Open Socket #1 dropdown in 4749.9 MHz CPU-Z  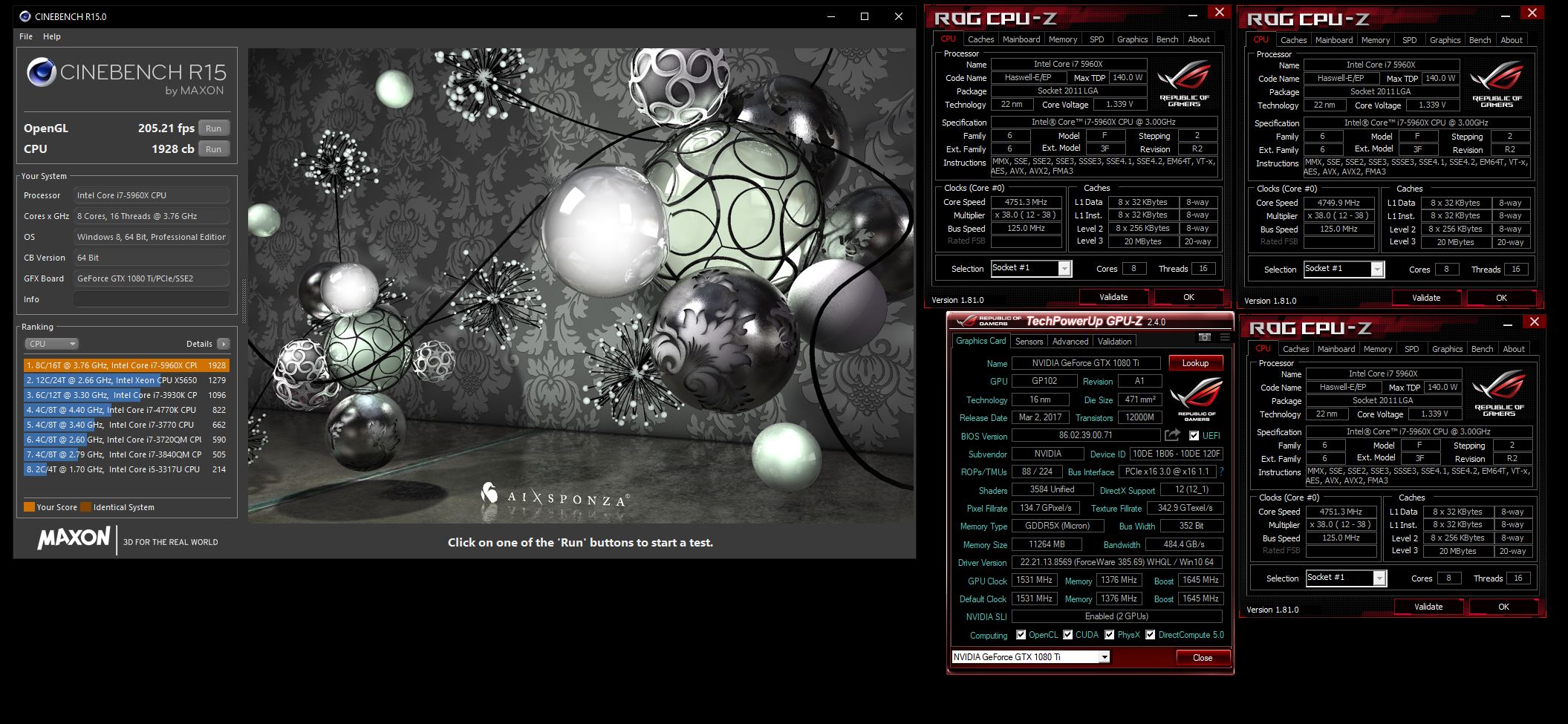pos(1344,269)
